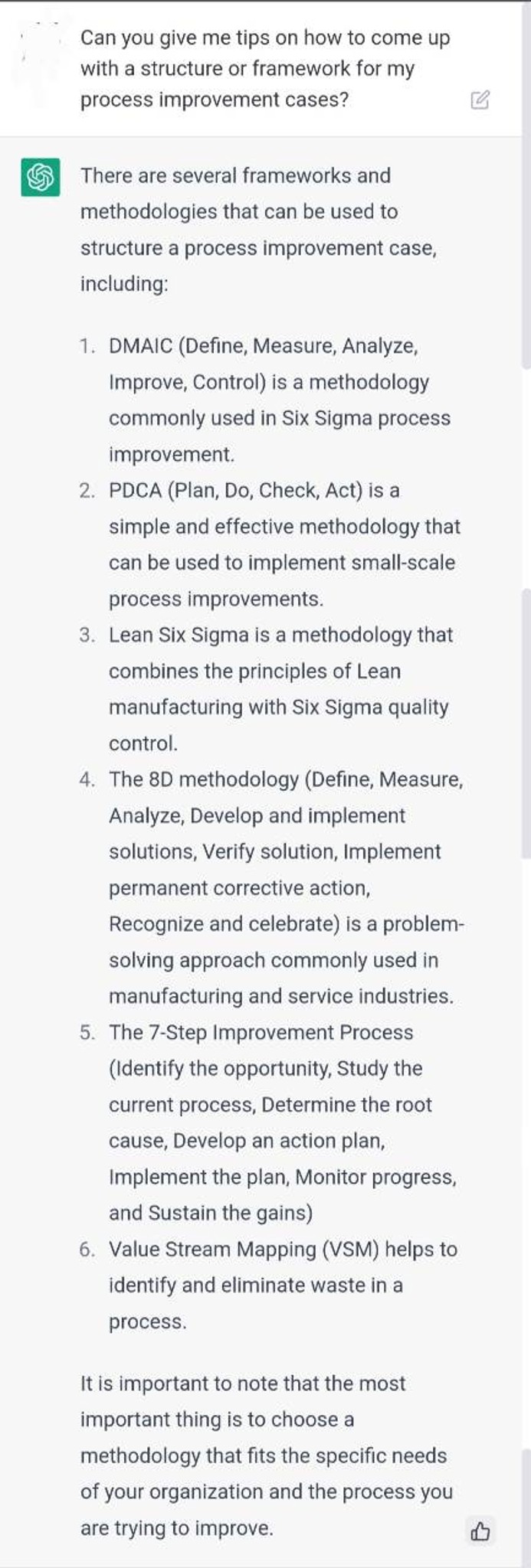The width and height of the screenshot is (531, 1568).
Task: Click the 8D methodology list entry
Action: pos(287,887)
